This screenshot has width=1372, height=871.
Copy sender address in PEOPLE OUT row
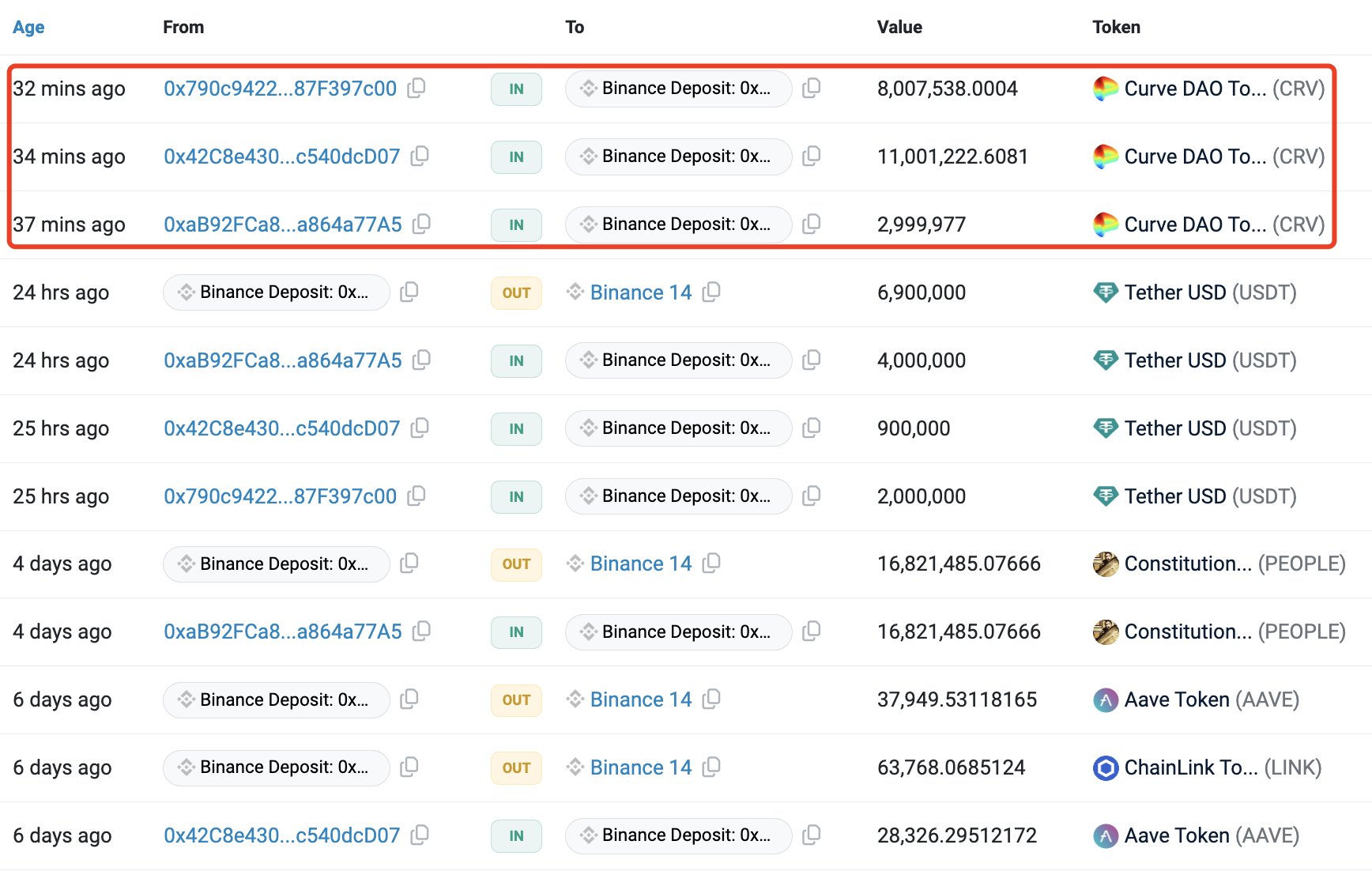[409, 563]
